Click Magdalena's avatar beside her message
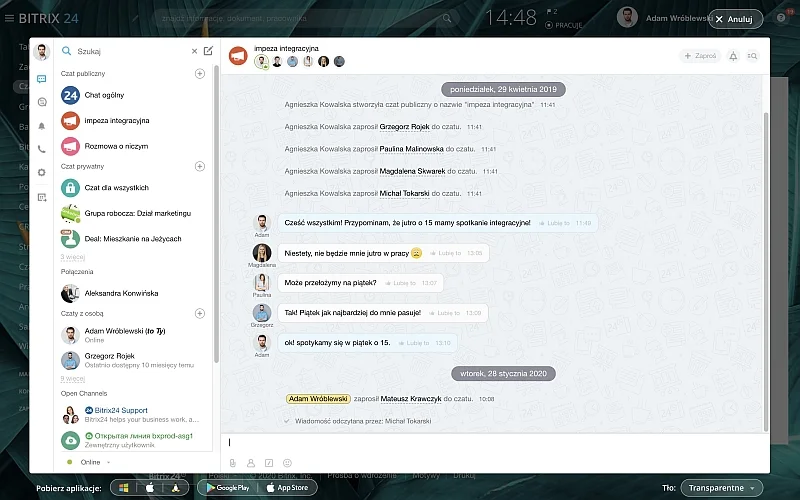The height and width of the screenshot is (500, 800). pyautogui.click(x=262, y=253)
